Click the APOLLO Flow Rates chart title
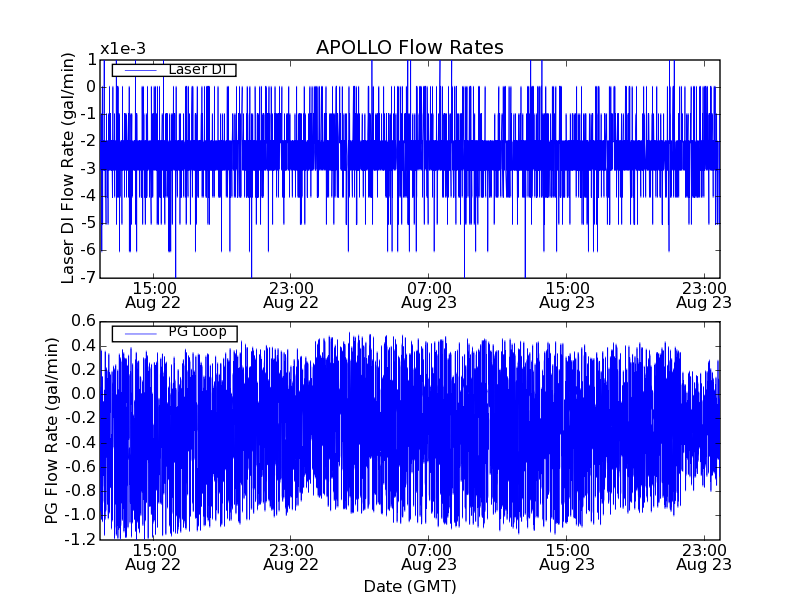 coord(409,48)
